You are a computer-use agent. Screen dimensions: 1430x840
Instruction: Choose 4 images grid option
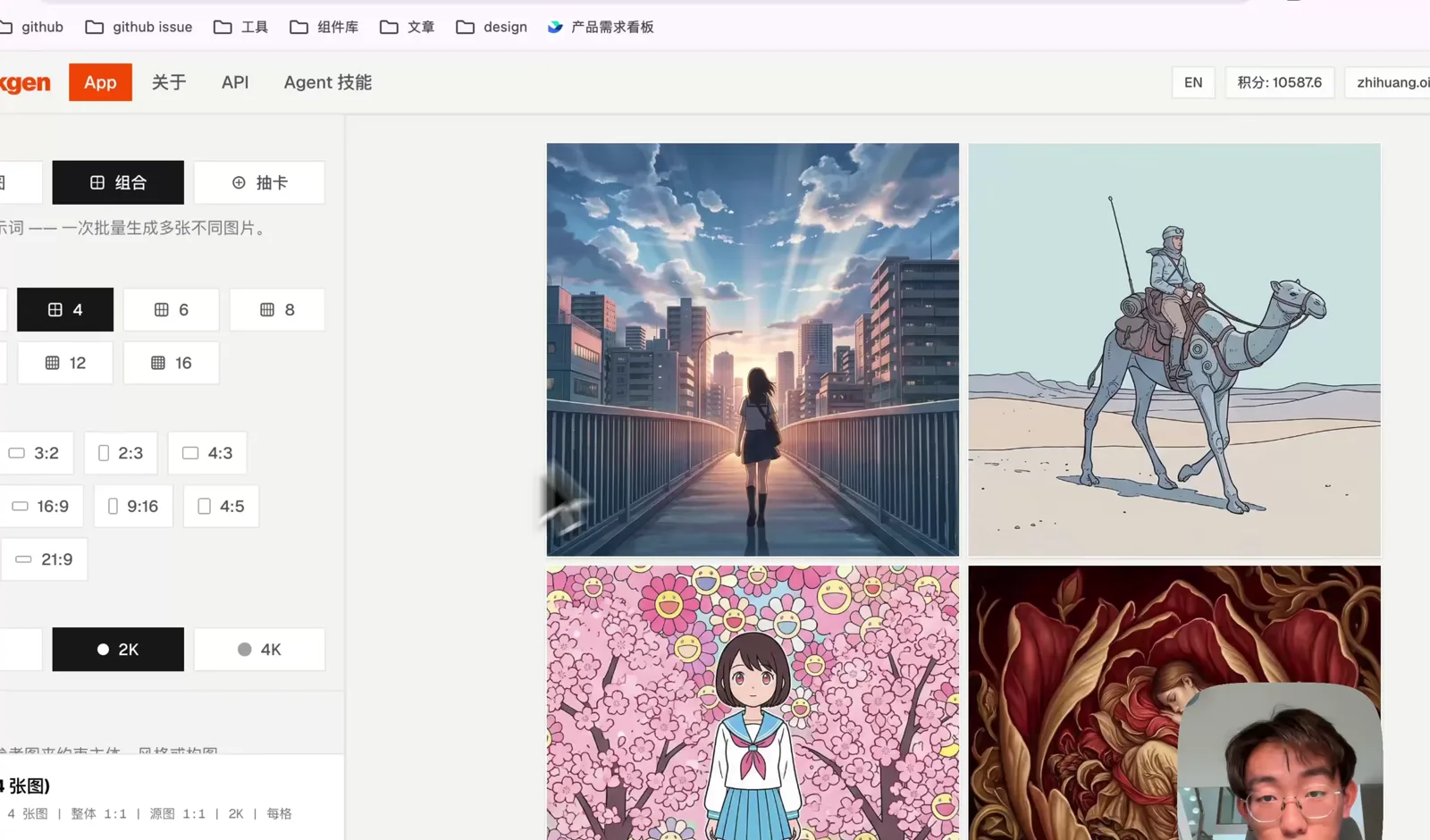tap(65, 309)
